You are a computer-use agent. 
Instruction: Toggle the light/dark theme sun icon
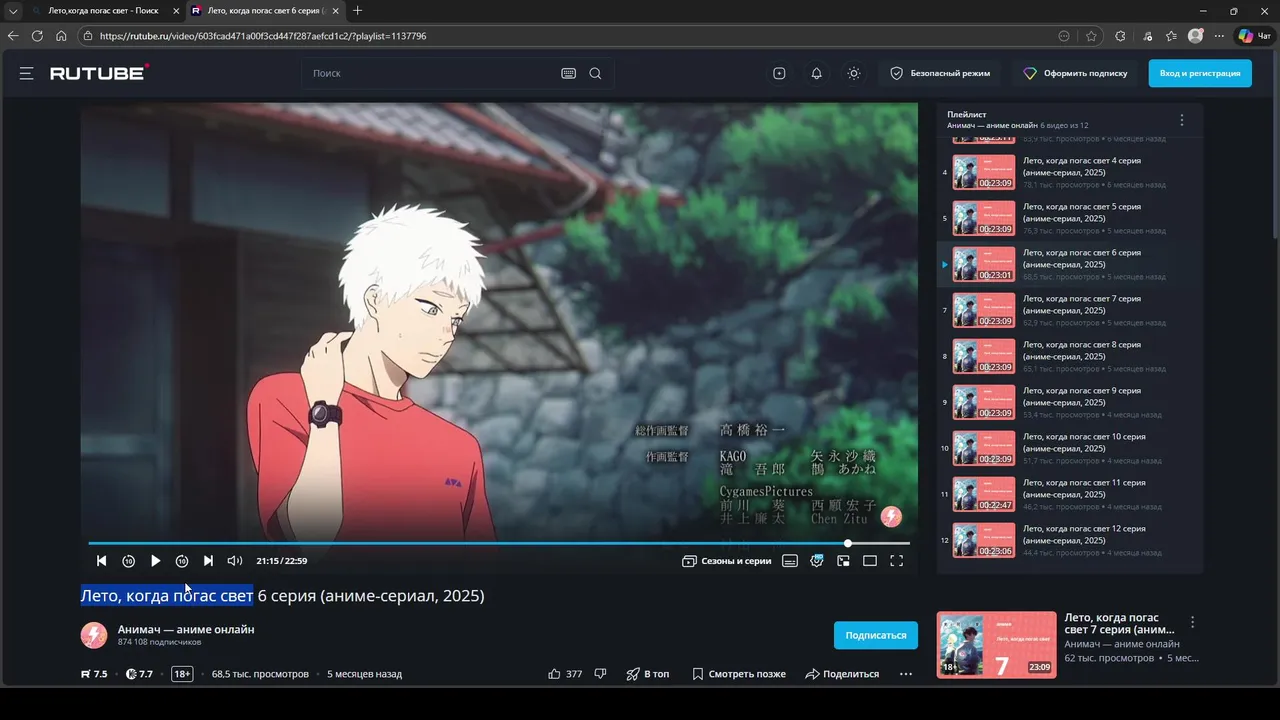tap(853, 73)
